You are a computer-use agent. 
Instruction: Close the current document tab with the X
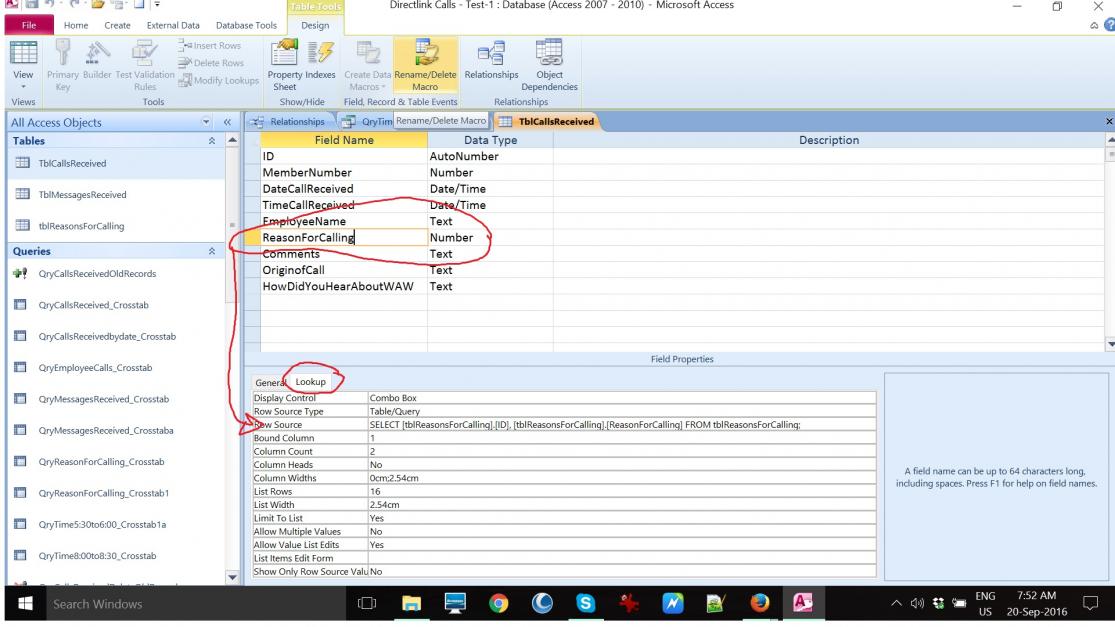pos(1109,122)
